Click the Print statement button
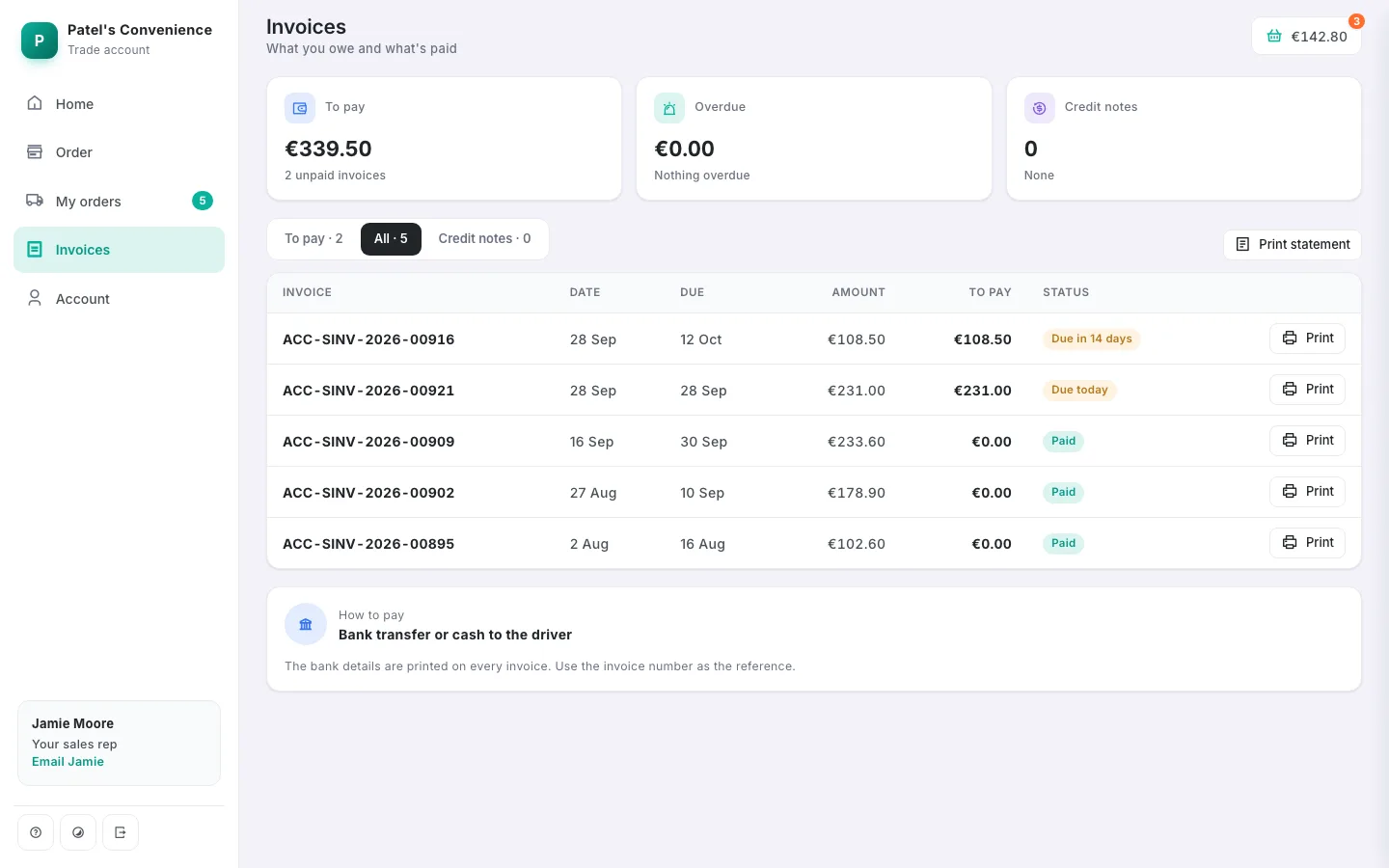The height and width of the screenshot is (868, 1389). pos(1293,244)
